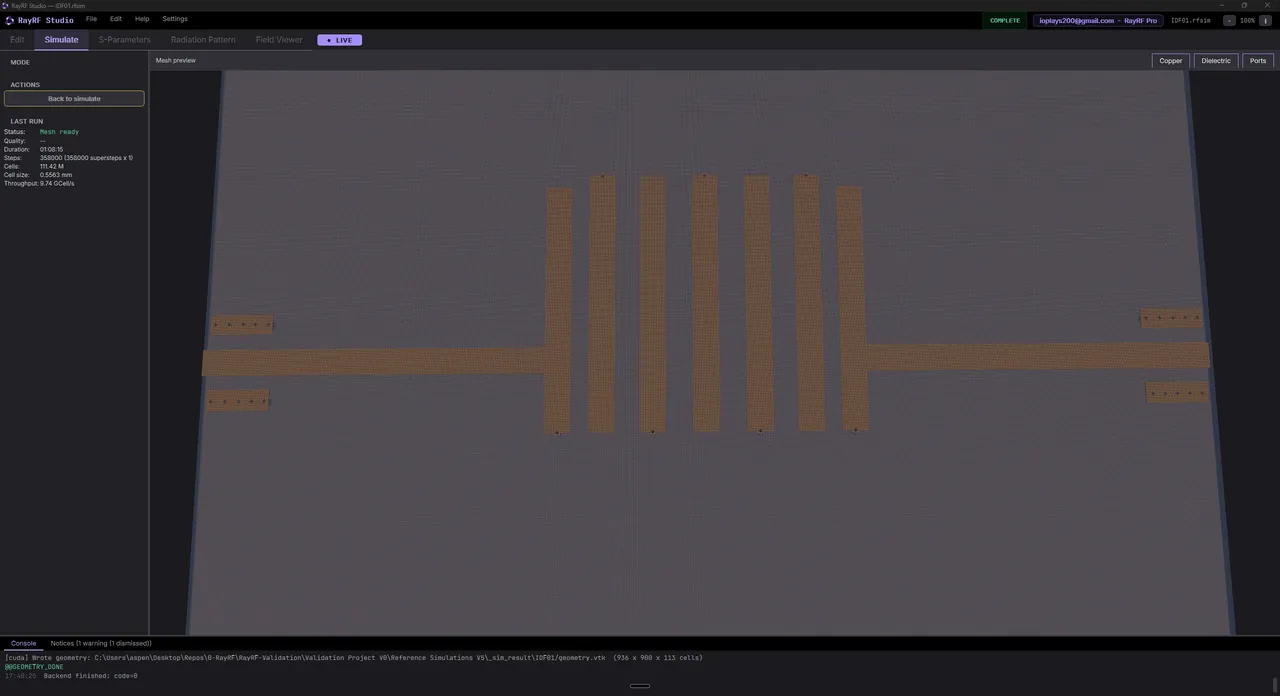1280x696 pixels.
Task: Click the left copper feed line in mesh preview
Action: tap(374, 361)
